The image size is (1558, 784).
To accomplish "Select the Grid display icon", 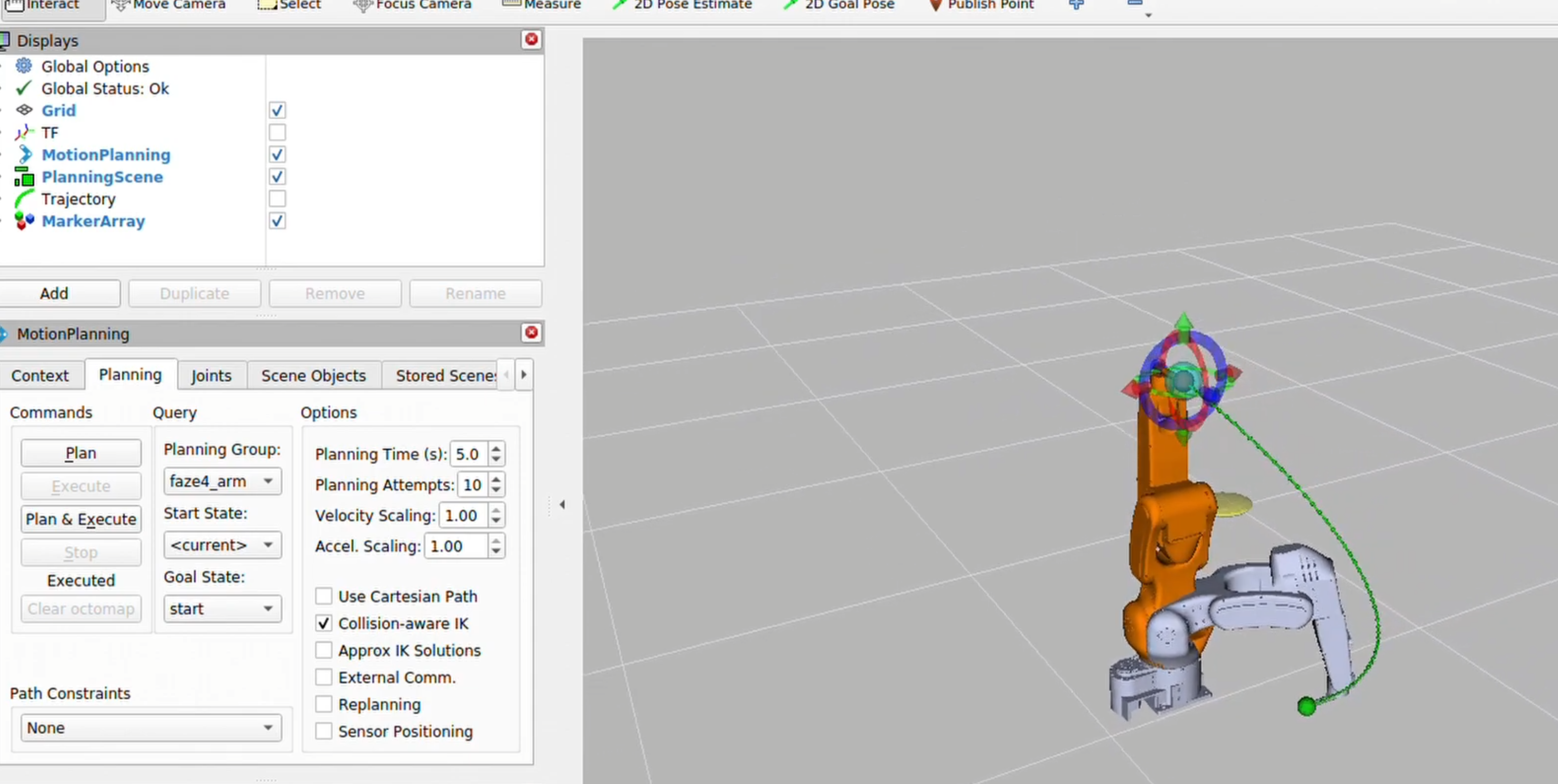I will tap(24, 110).
